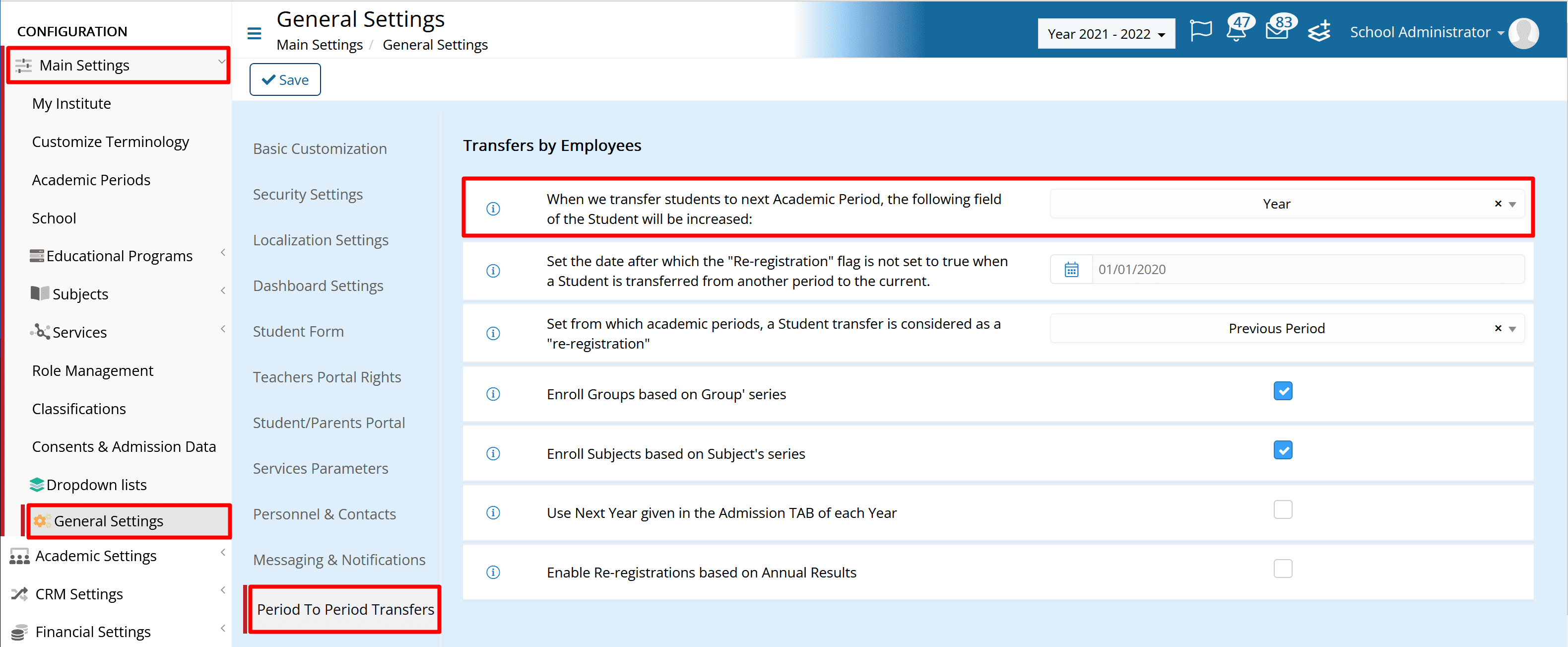
Task: Check Enable Re-registrations based on Annual Results
Action: point(1283,569)
